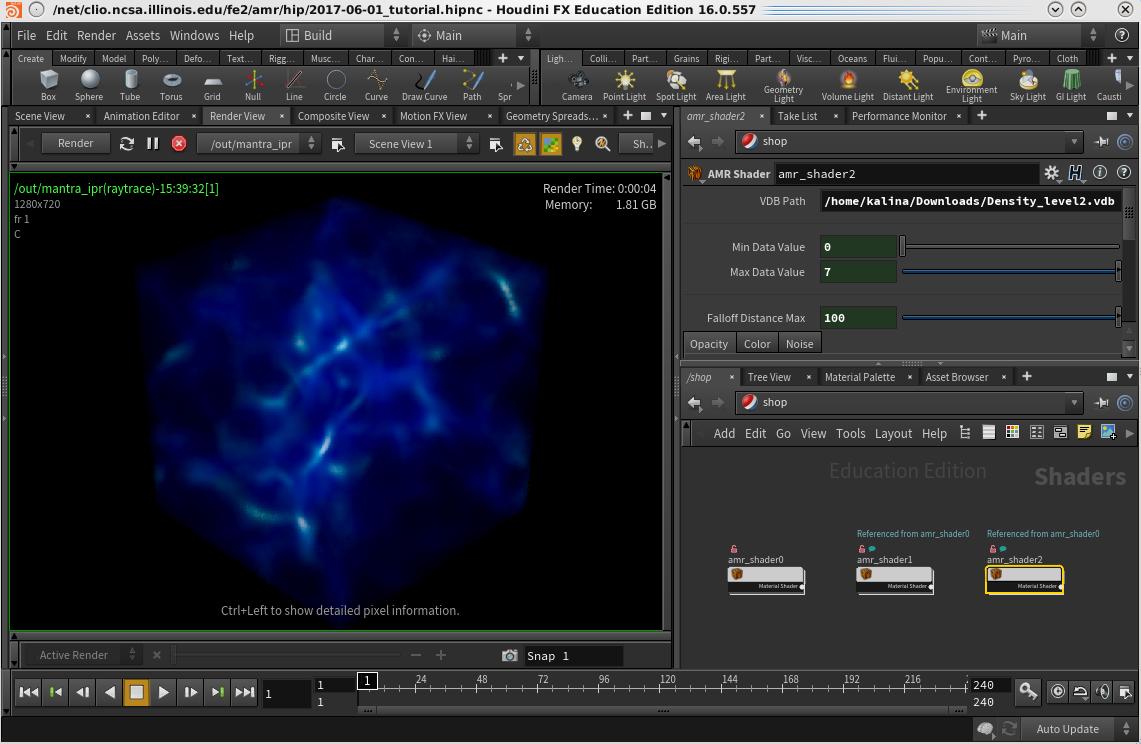Switch to the Composite View tab
The height and width of the screenshot is (744, 1141).
click(333, 116)
